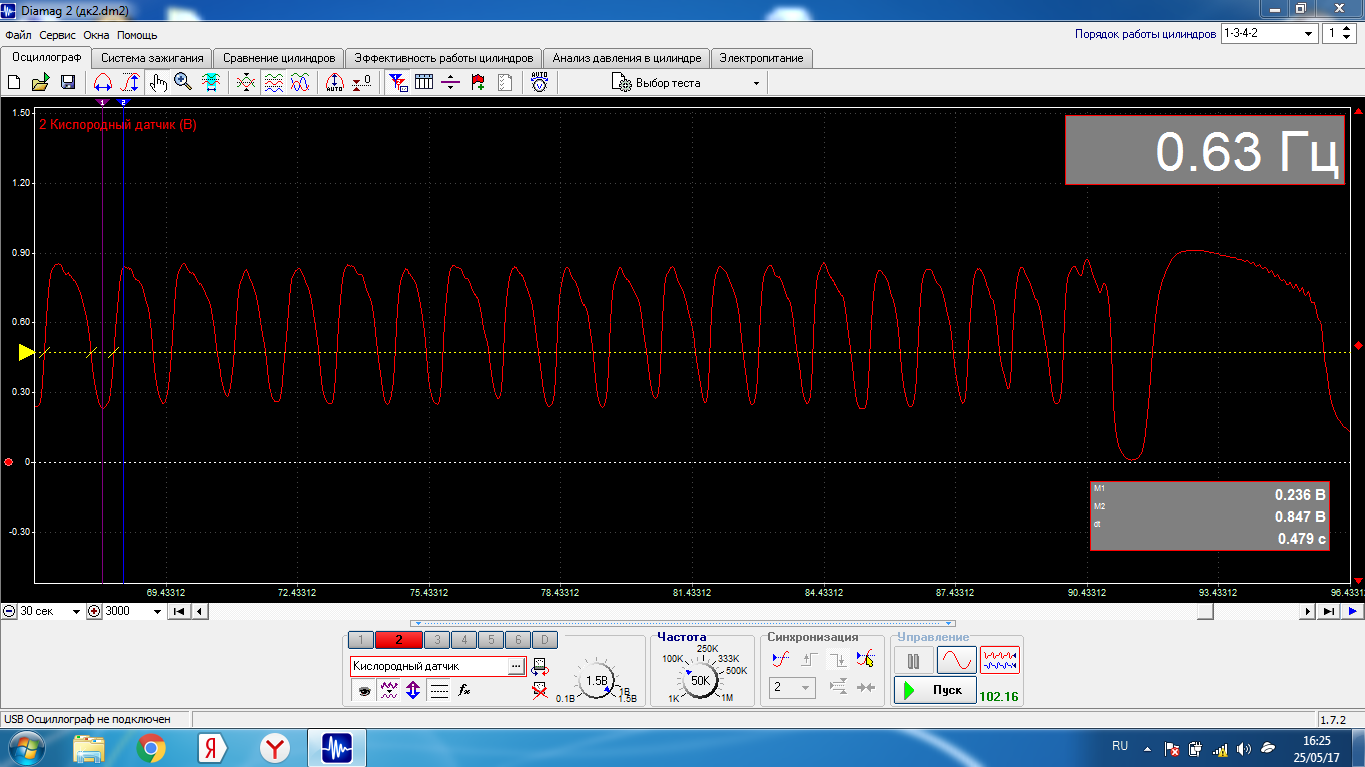1365x767 pixels.
Task: Toggle the grid table icon
Action: pyautogui.click(x=424, y=83)
